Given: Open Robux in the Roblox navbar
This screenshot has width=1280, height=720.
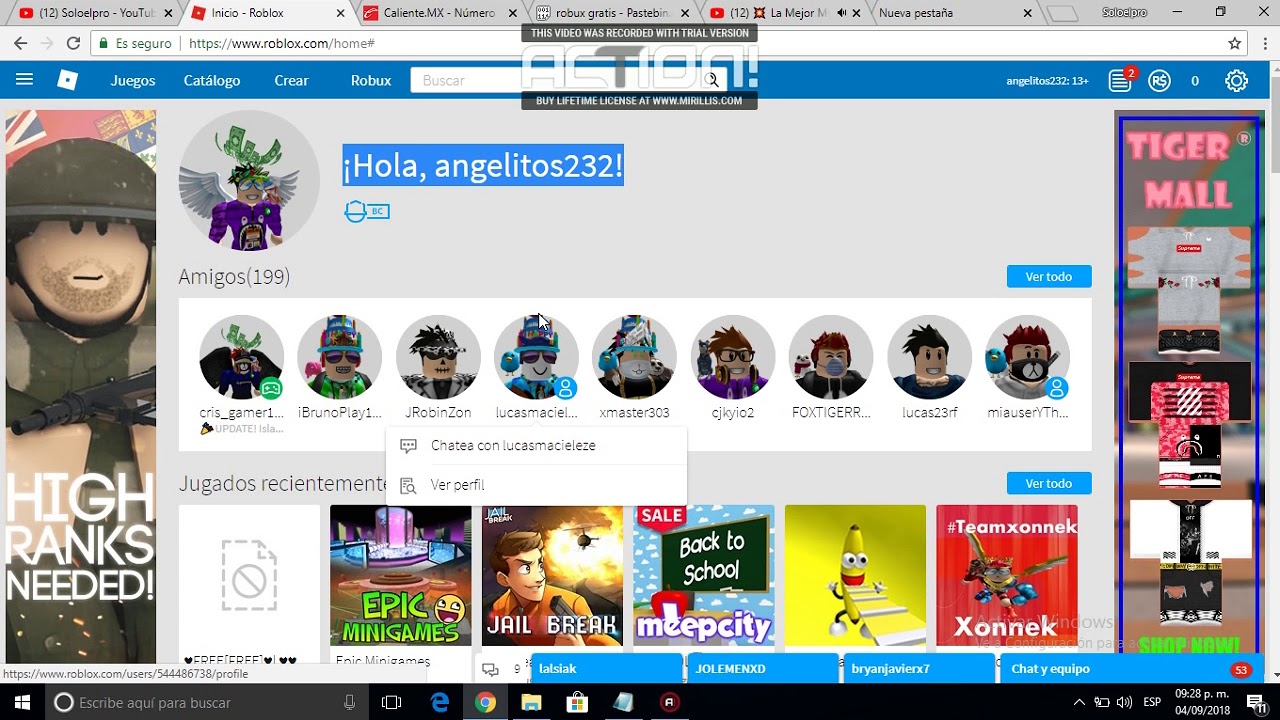Looking at the screenshot, I should point(371,80).
